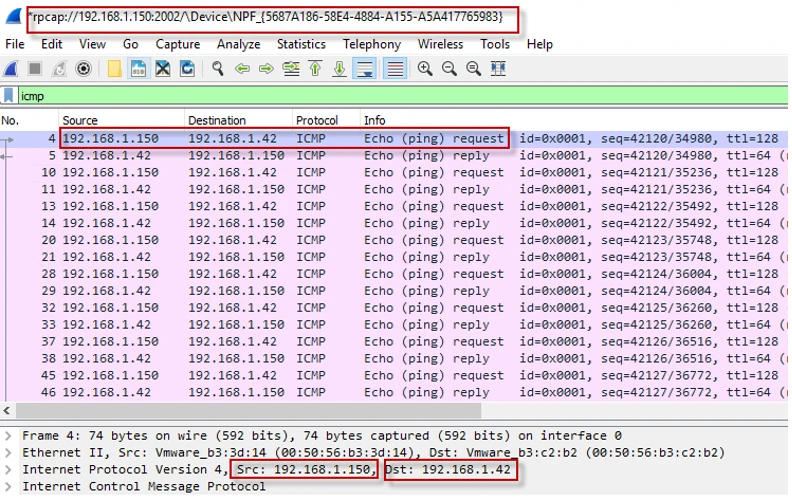Jump to the last packet icon
The width and height of the screenshot is (792, 502).
(x=339, y=69)
